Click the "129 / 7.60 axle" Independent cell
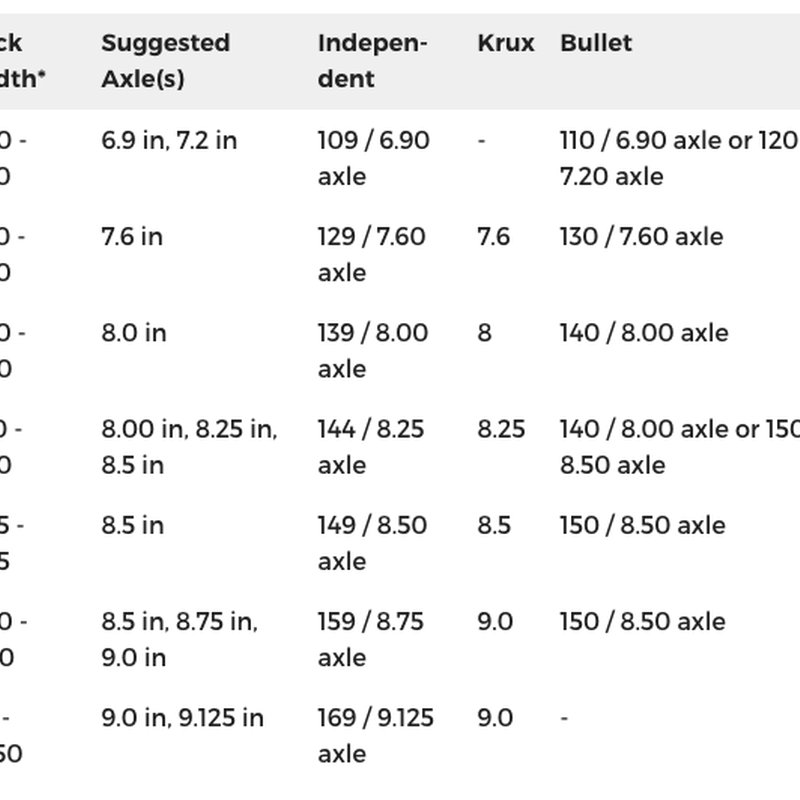This screenshot has height=800, width=800. click(x=371, y=254)
